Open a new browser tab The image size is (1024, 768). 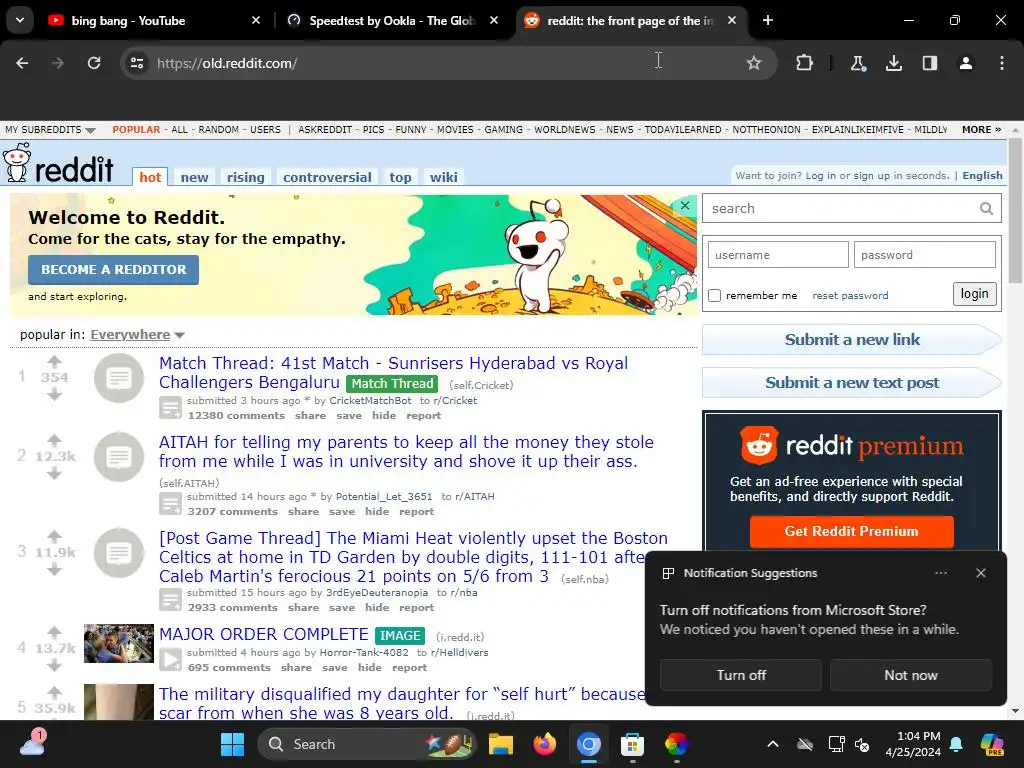[x=768, y=20]
